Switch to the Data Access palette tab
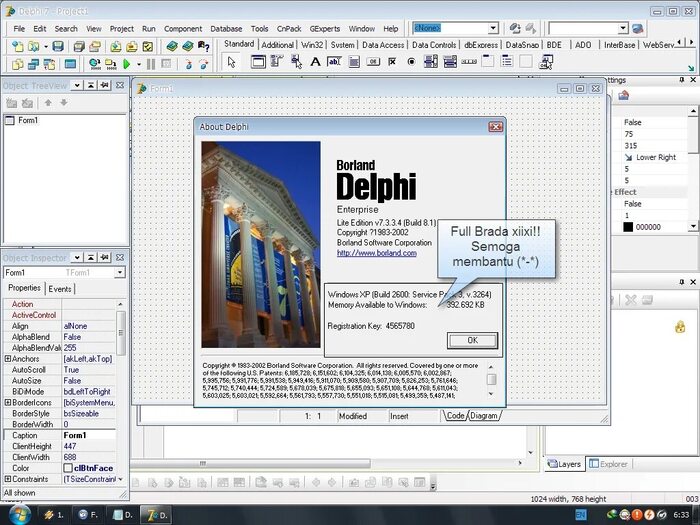The height and width of the screenshot is (525, 700). point(383,45)
